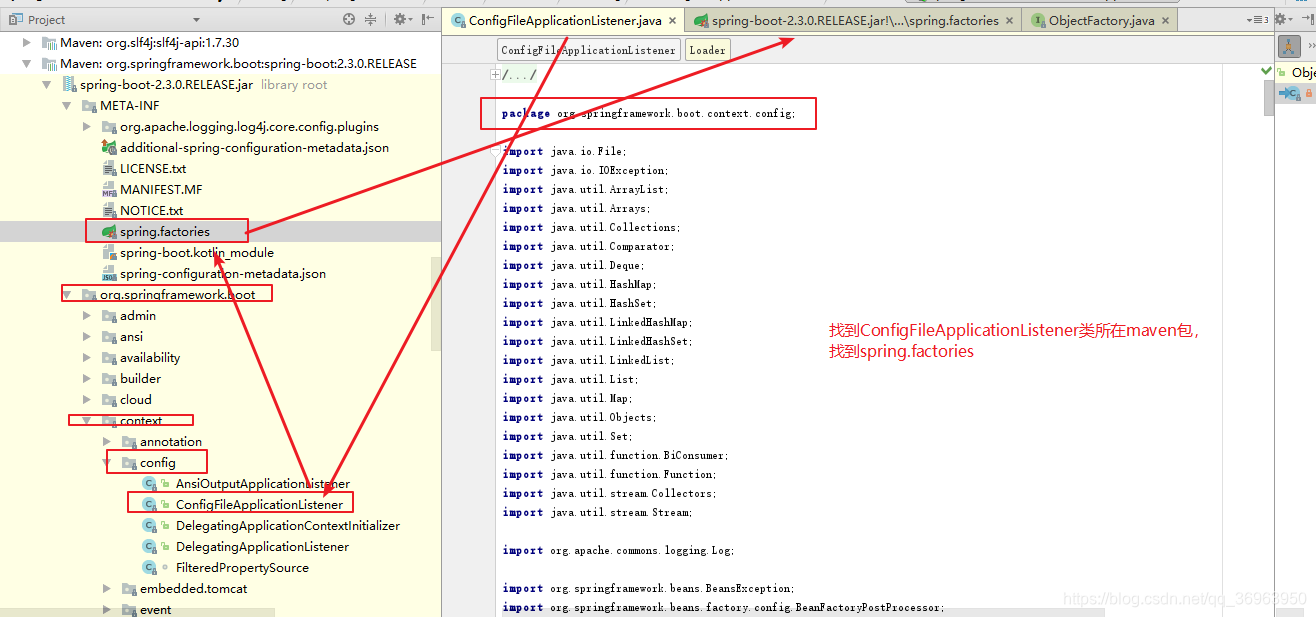Collapse the spring-boot-2.3.0.RELEASE.jar node
Viewport: 1316px width, 617px height.
click(47, 85)
